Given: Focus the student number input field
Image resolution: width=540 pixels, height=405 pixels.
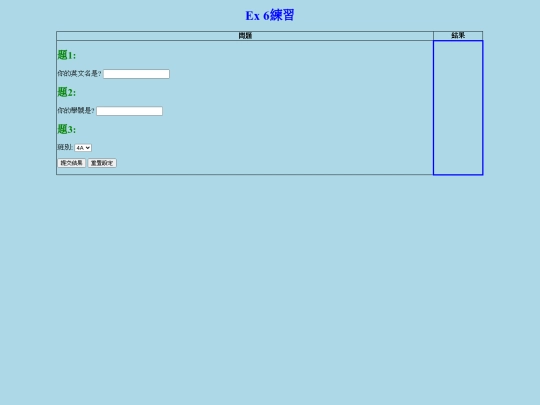Looking at the screenshot, I should tap(129, 111).
